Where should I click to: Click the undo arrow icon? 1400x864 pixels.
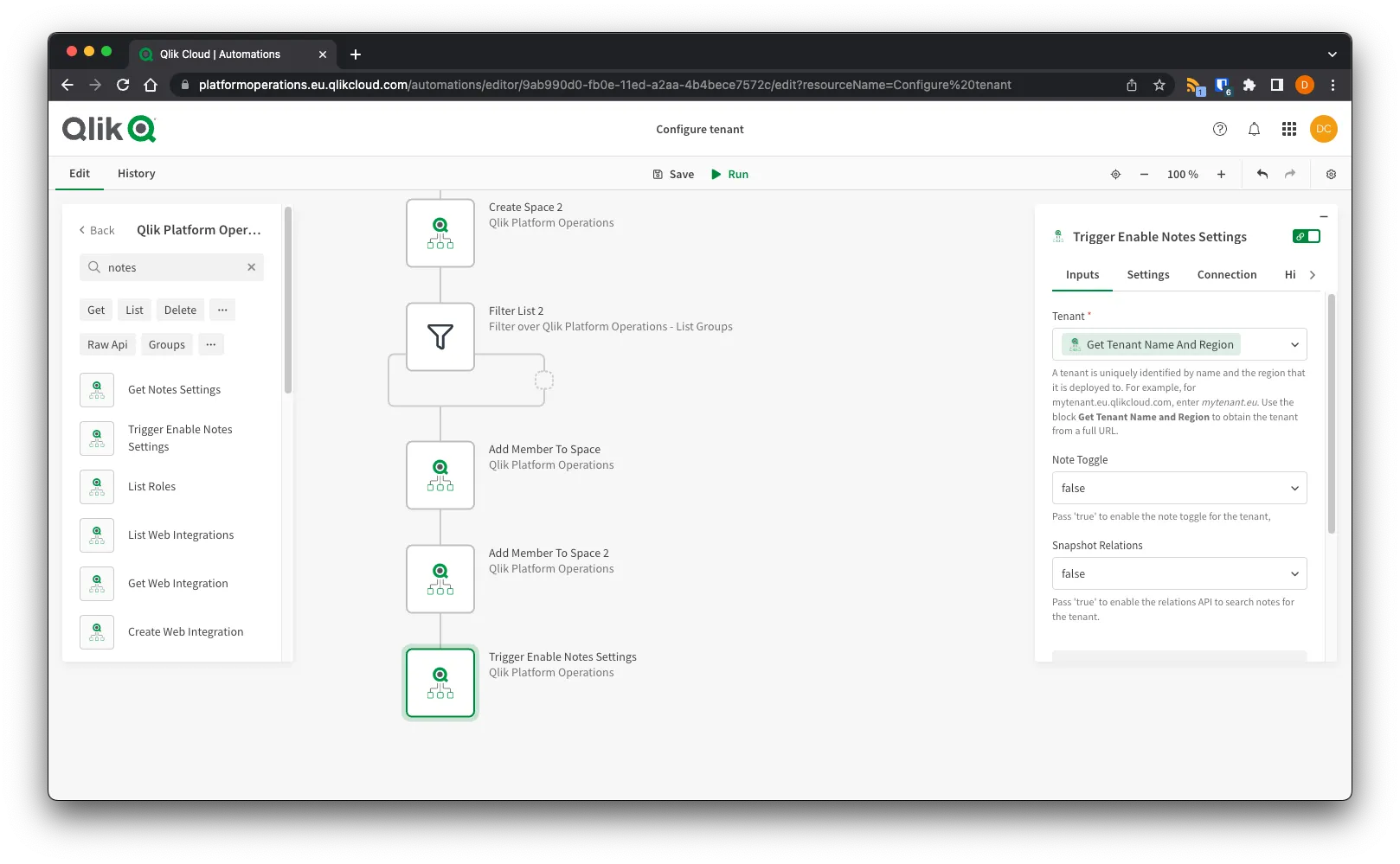[1262, 174]
